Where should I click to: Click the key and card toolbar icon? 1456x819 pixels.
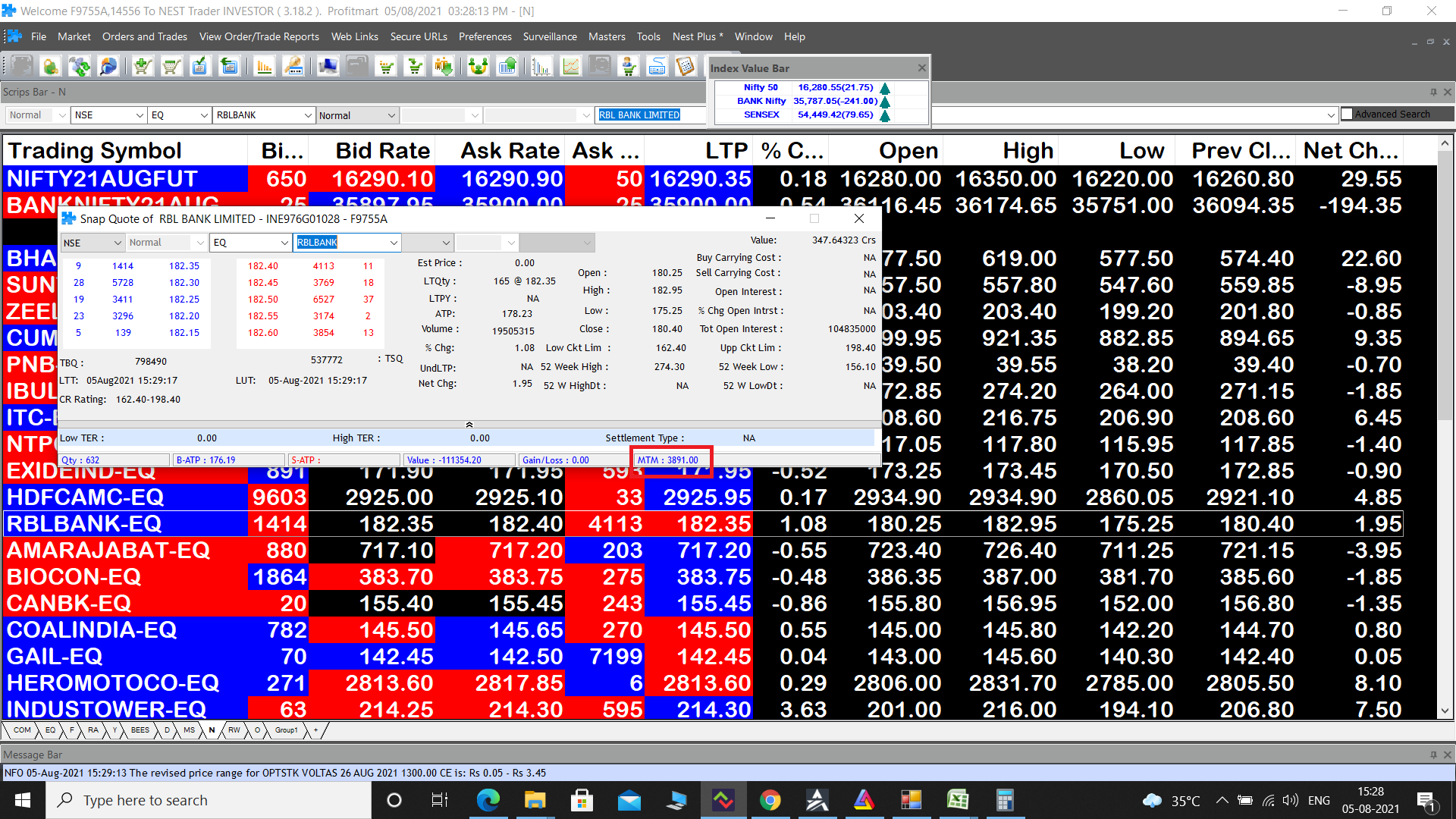tap(293, 67)
